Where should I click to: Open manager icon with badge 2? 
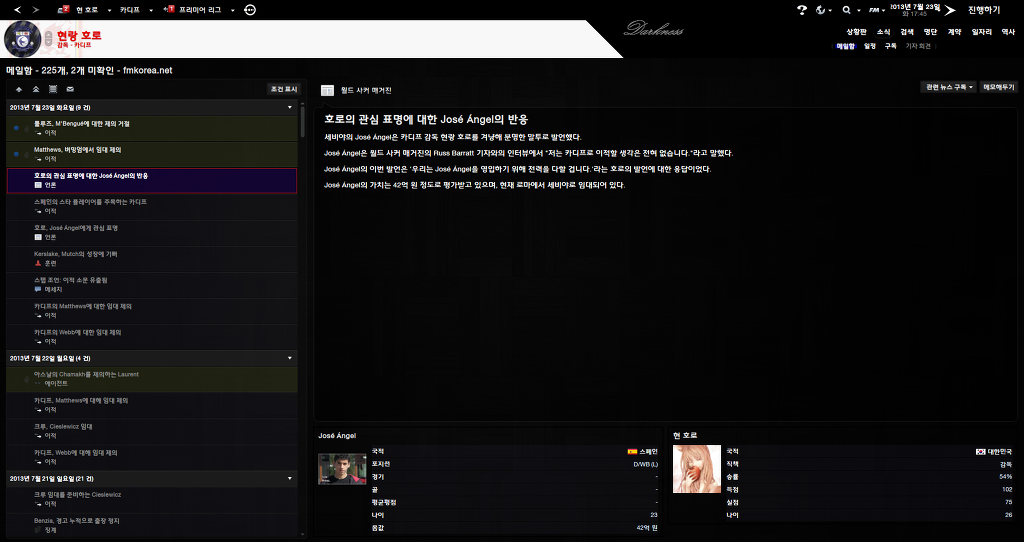(63, 10)
